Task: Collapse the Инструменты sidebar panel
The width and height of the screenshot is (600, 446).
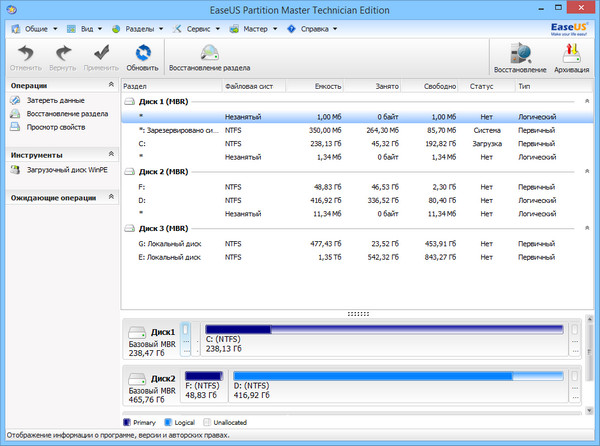Action: click(110, 155)
